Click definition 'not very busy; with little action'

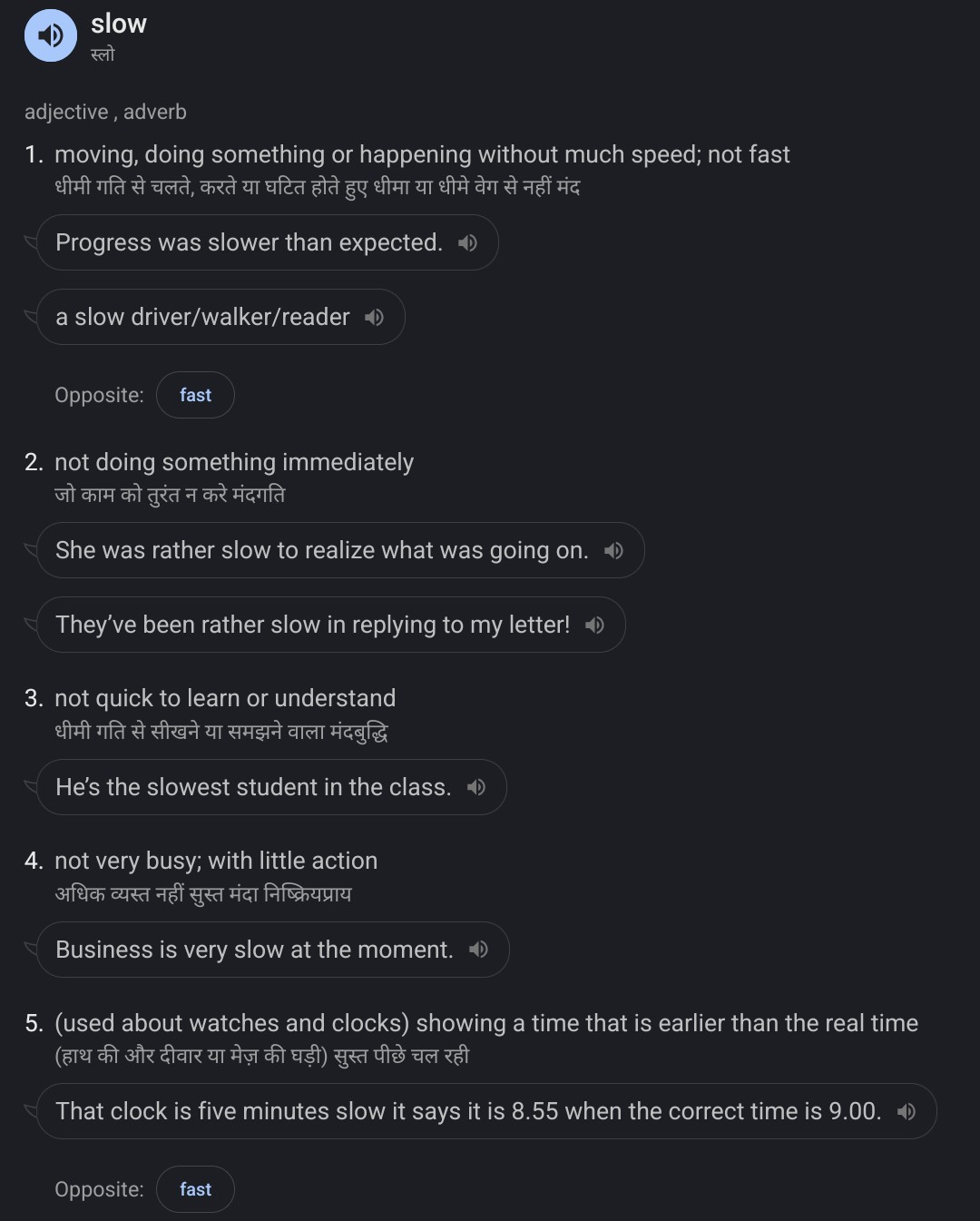point(216,861)
